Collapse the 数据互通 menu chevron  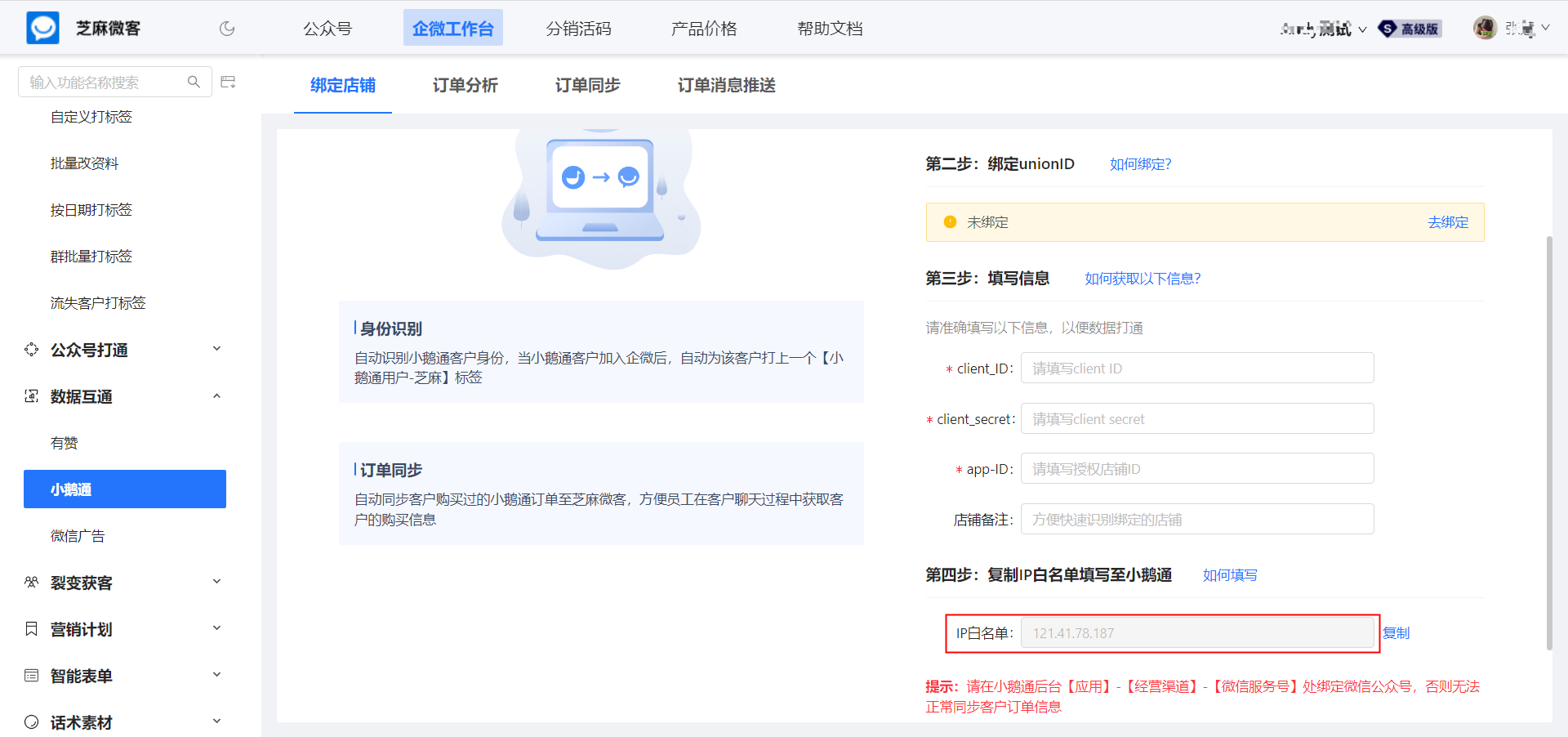[x=217, y=396]
